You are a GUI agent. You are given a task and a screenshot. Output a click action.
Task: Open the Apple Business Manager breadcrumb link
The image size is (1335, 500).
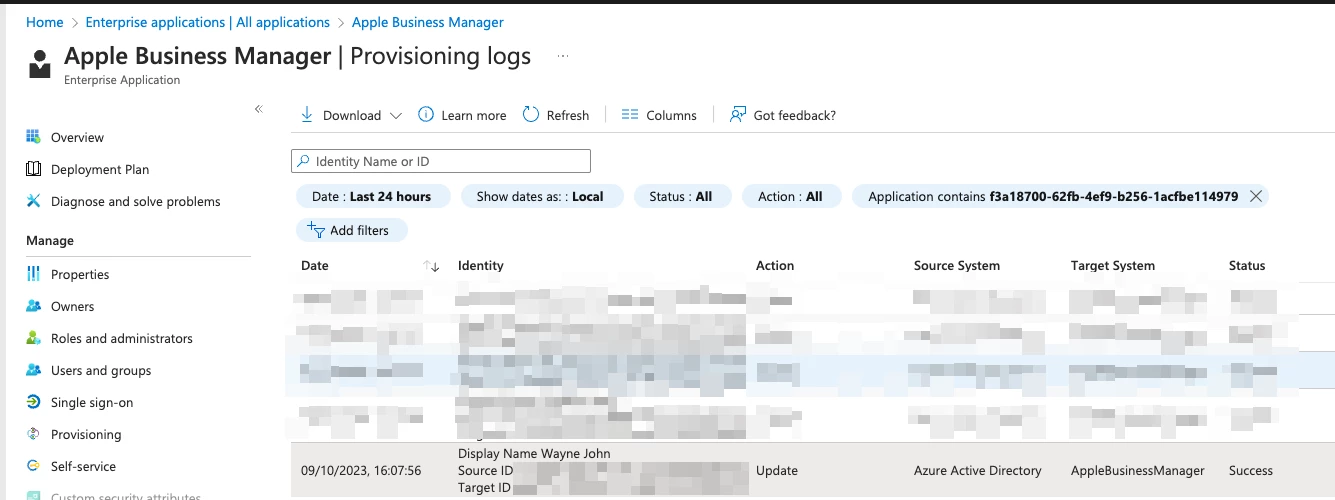coord(428,22)
